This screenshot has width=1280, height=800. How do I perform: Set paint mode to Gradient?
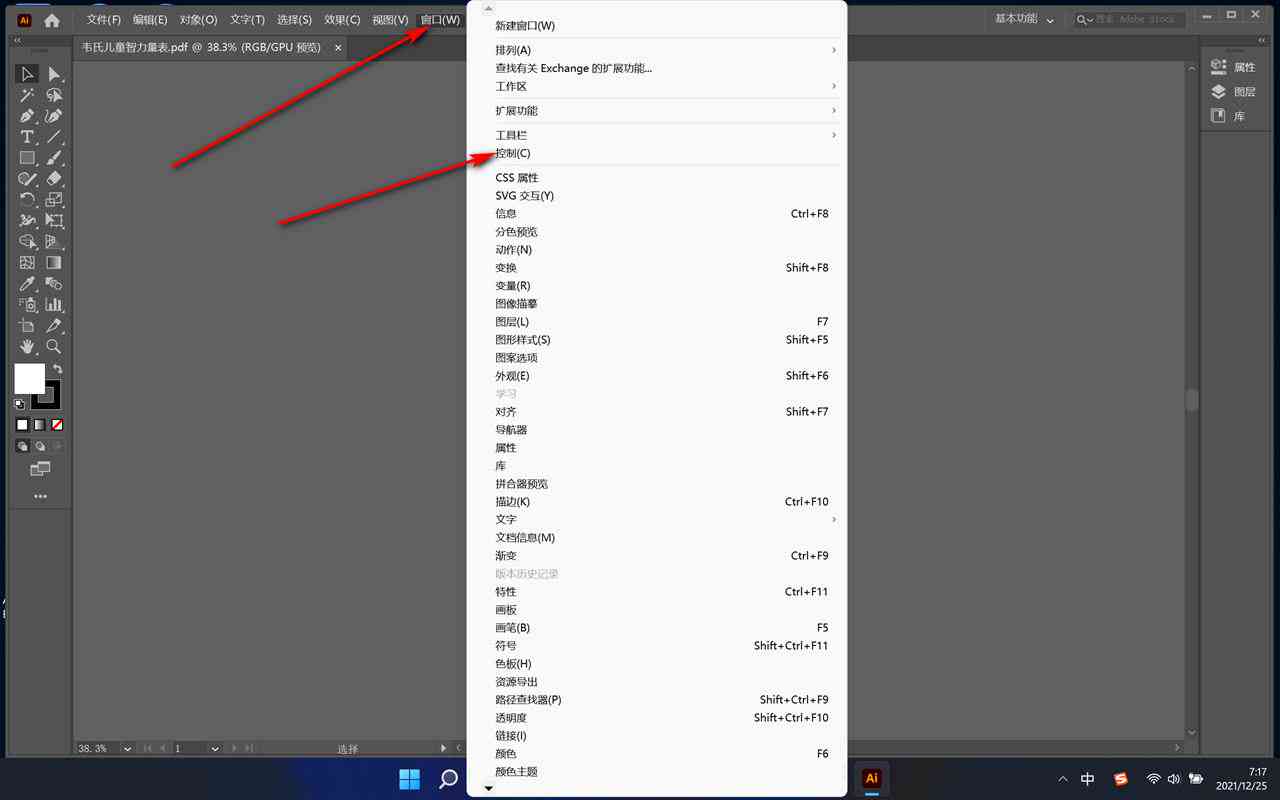coord(40,425)
